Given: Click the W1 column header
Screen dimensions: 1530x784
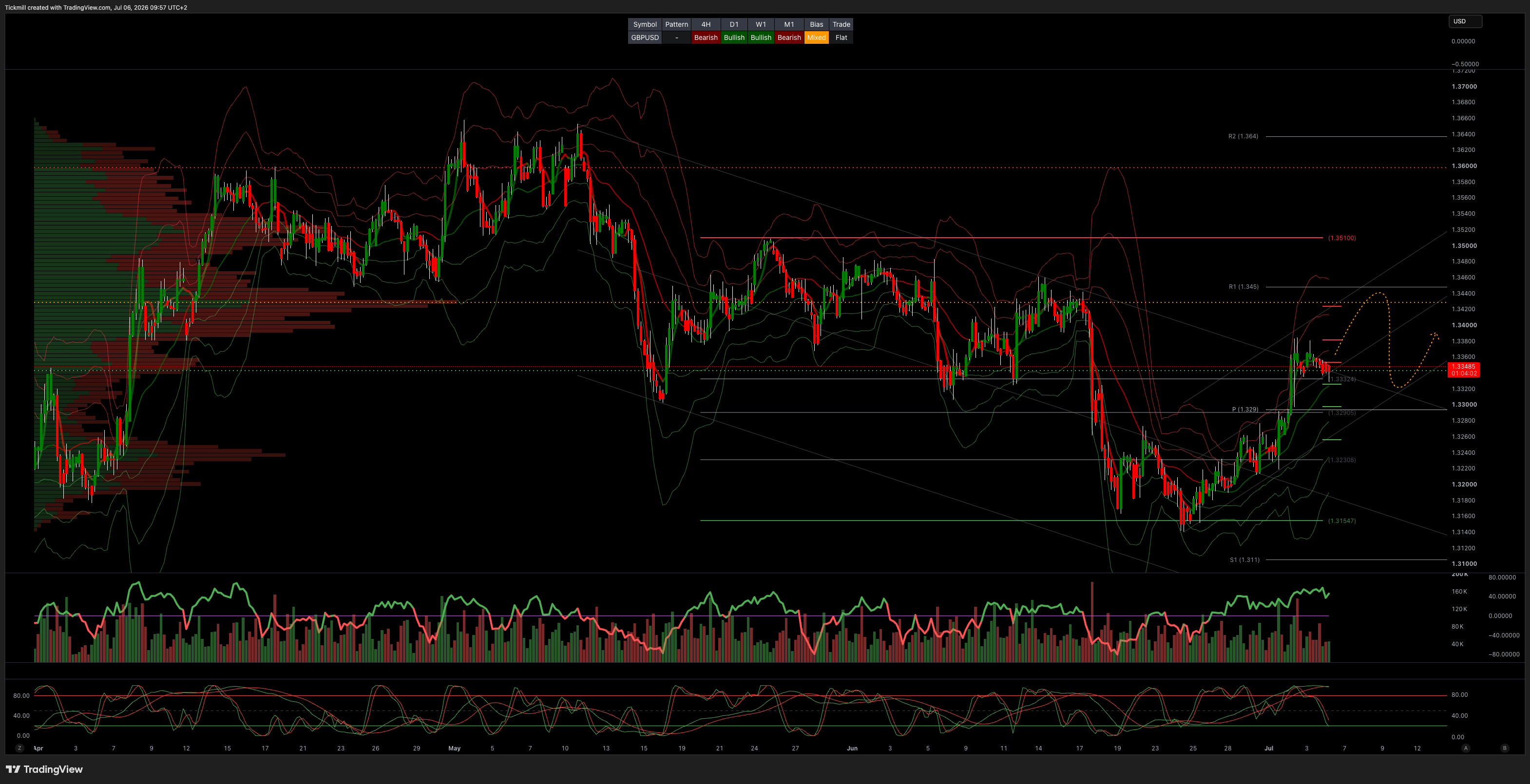Looking at the screenshot, I should point(761,24).
